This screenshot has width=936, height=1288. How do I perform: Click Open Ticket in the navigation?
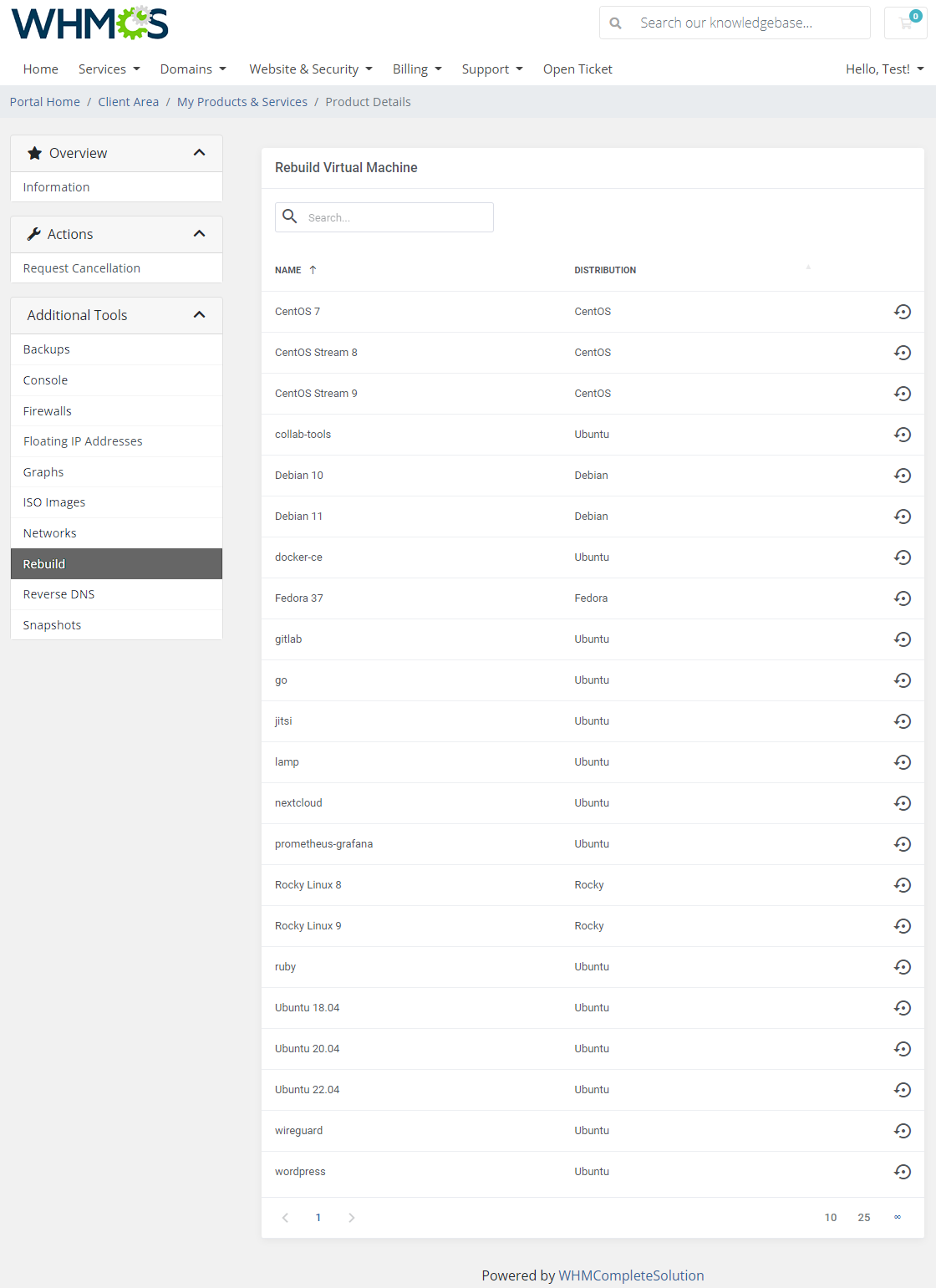point(577,69)
